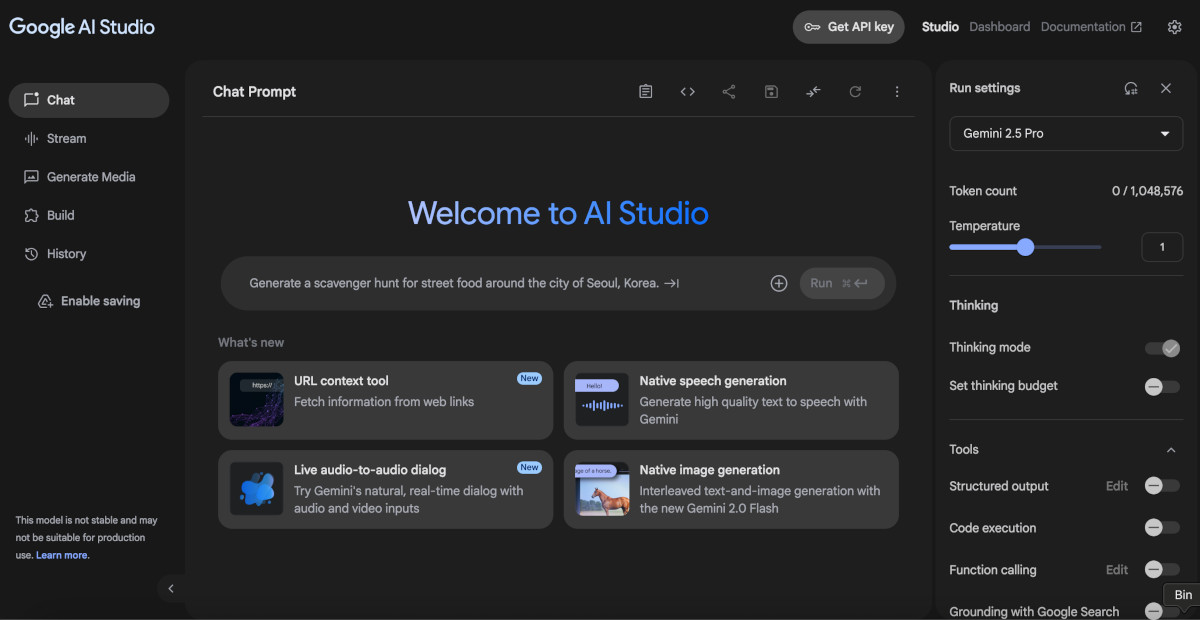
Task: Open the Native image generation card
Action: point(731,489)
